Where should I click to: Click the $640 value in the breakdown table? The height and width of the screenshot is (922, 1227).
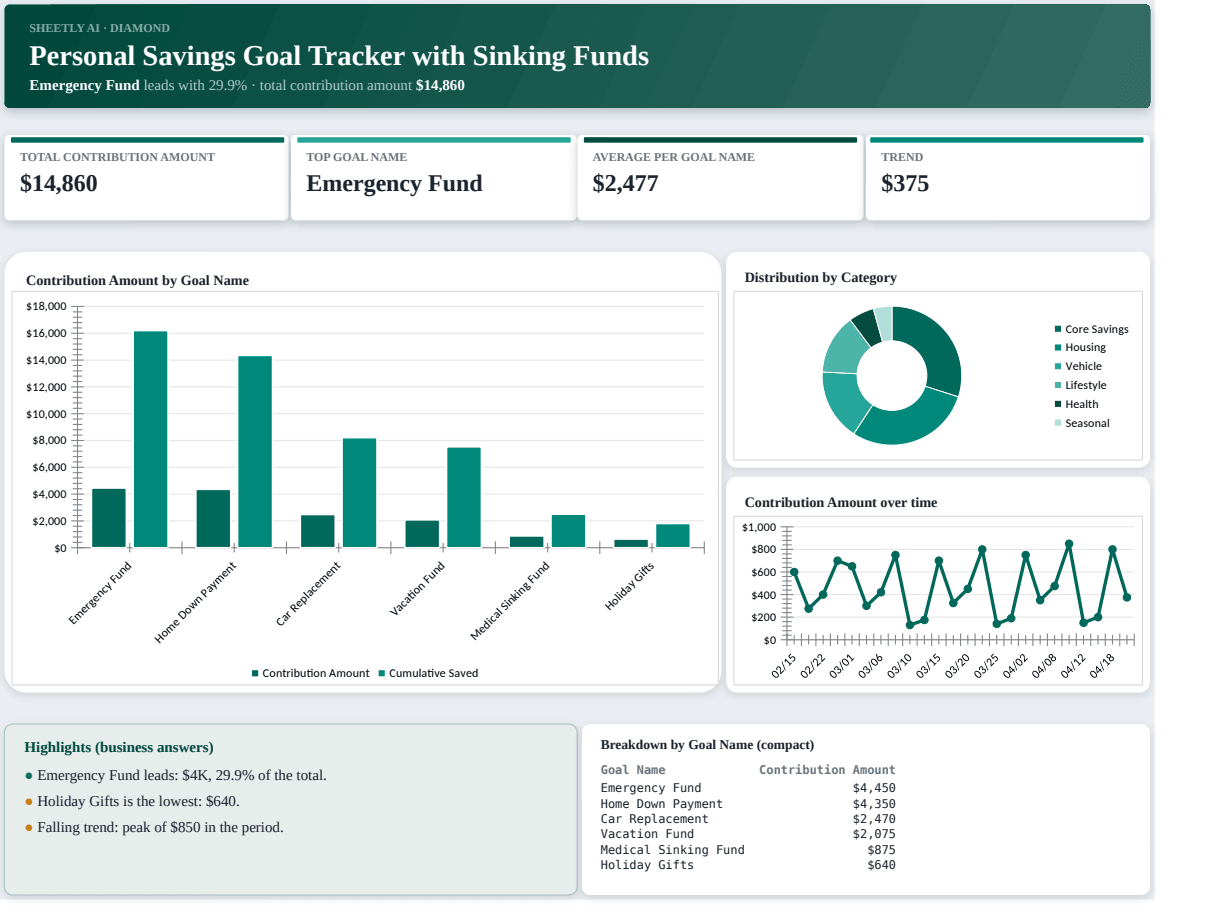[x=881, y=865]
